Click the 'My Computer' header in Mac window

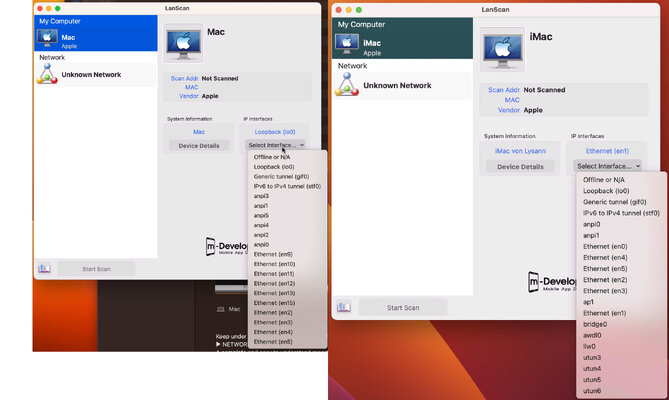coord(60,21)
